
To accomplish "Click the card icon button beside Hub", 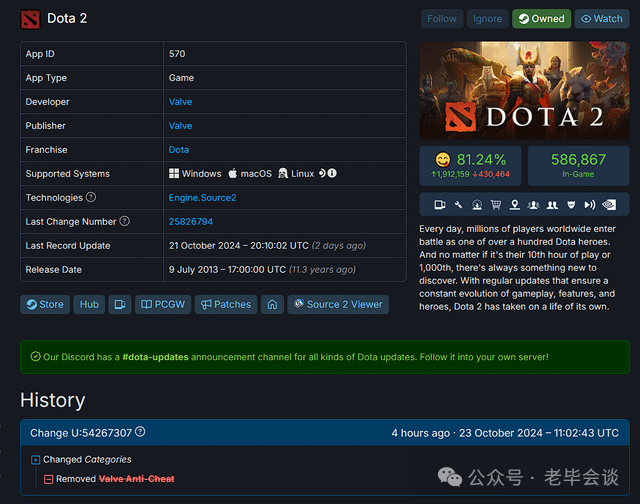I will (120, 304).
